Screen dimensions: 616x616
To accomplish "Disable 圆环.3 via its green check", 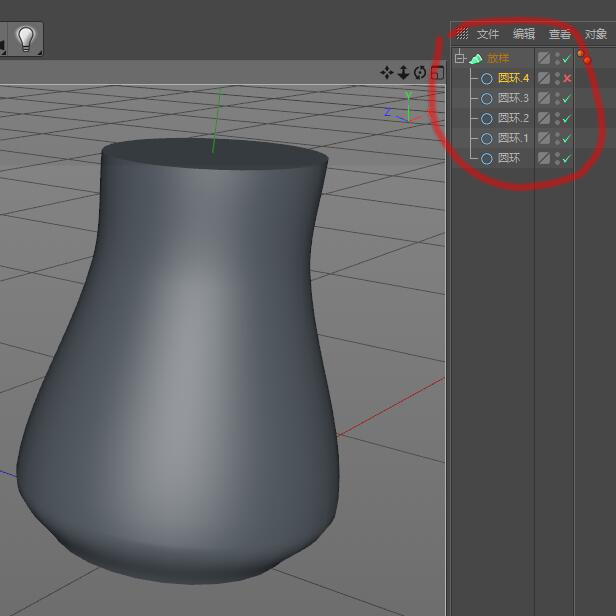I will [566, 99].
